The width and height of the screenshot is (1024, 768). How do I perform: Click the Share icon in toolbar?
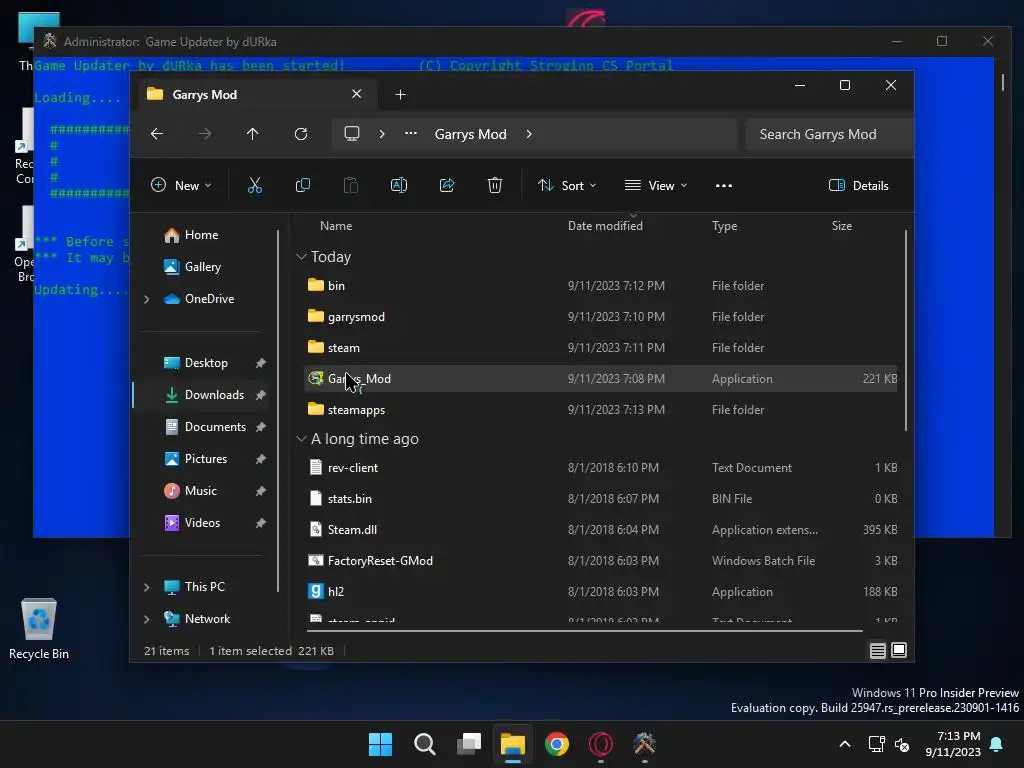(447, 185)
